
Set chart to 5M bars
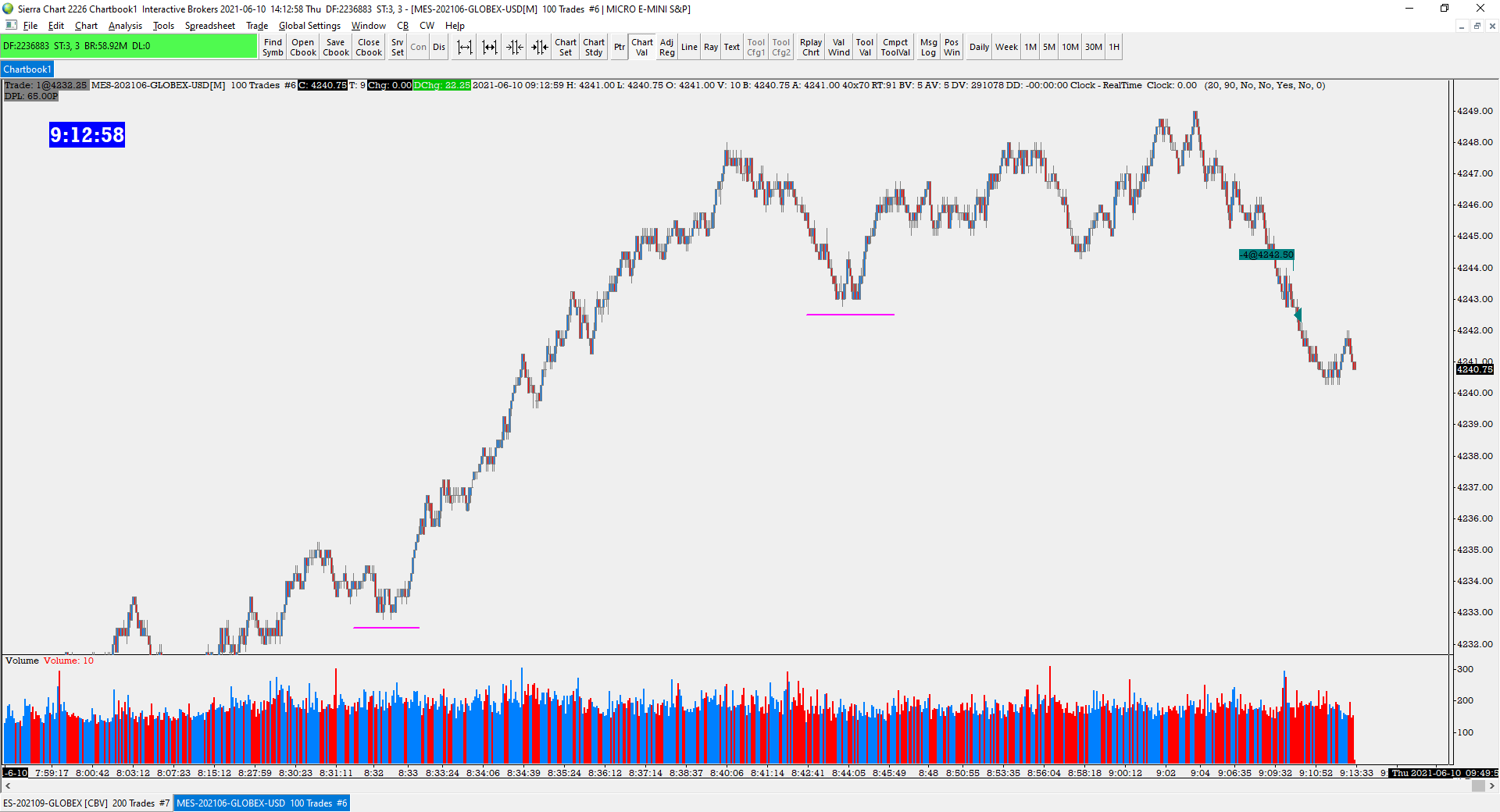(1049, 47)
